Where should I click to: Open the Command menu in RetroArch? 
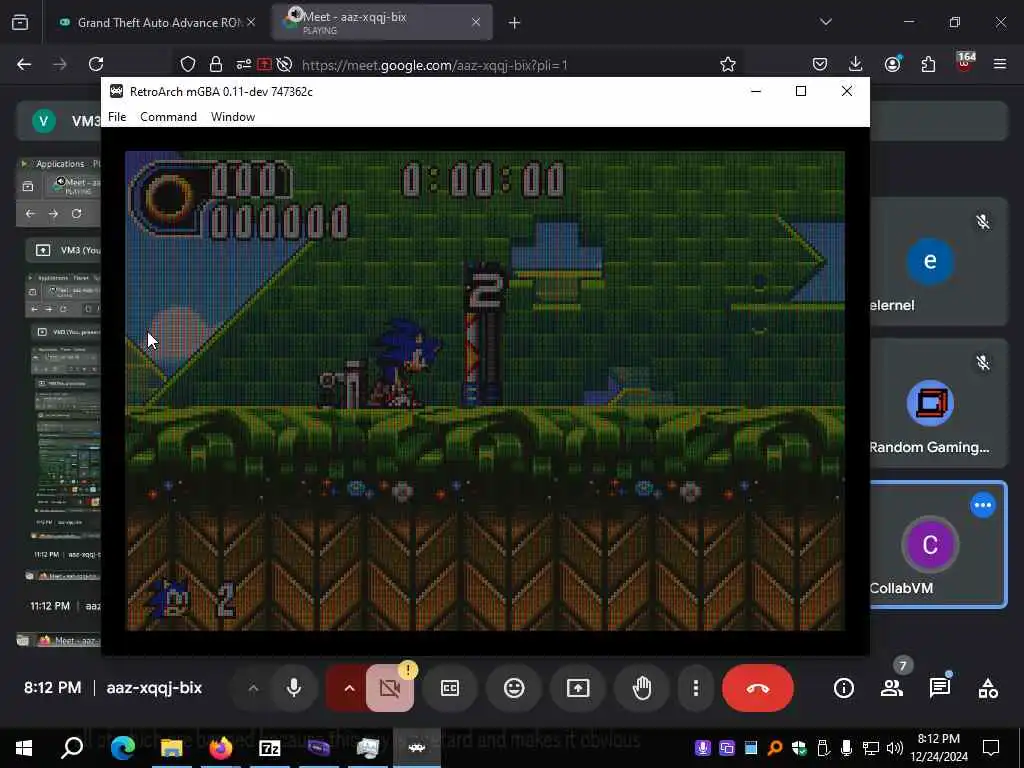[x=168, y=117]
